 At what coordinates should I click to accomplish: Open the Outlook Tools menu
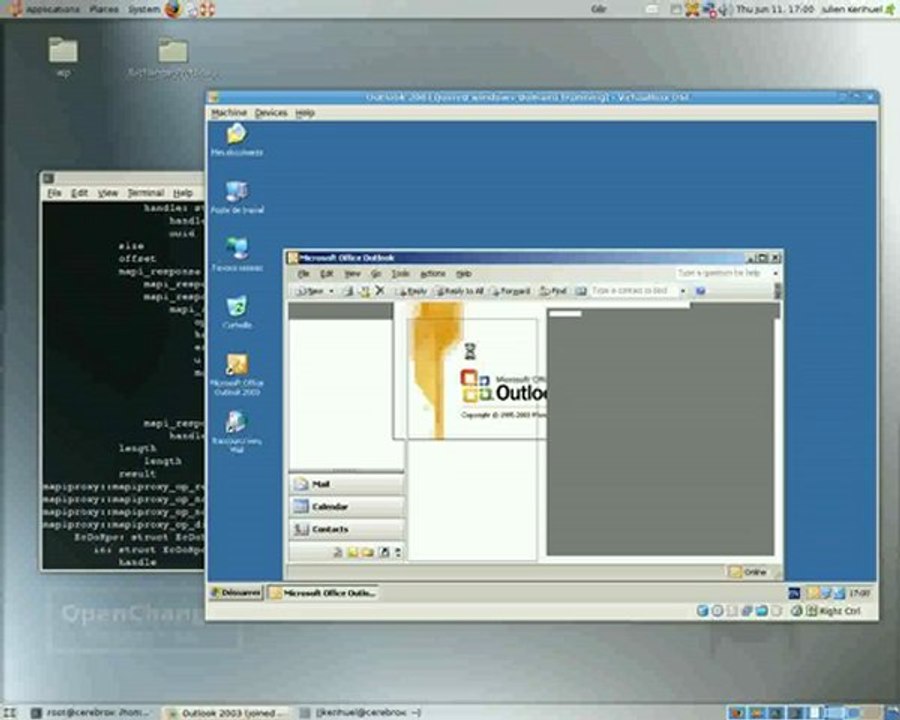(400, 274)
